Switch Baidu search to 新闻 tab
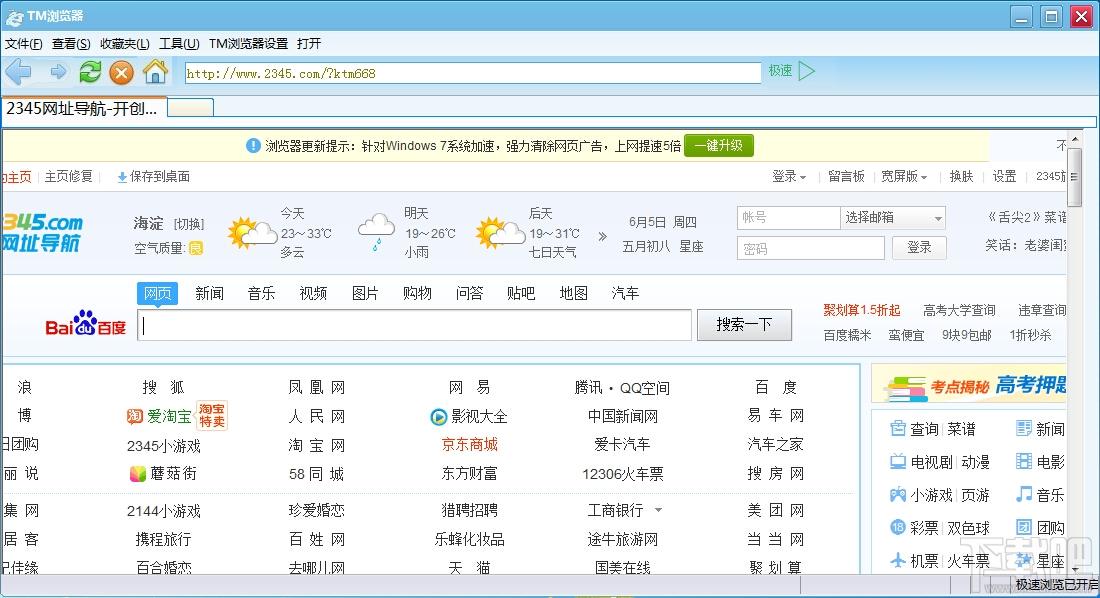The image size is (1100, 598). 209,293
